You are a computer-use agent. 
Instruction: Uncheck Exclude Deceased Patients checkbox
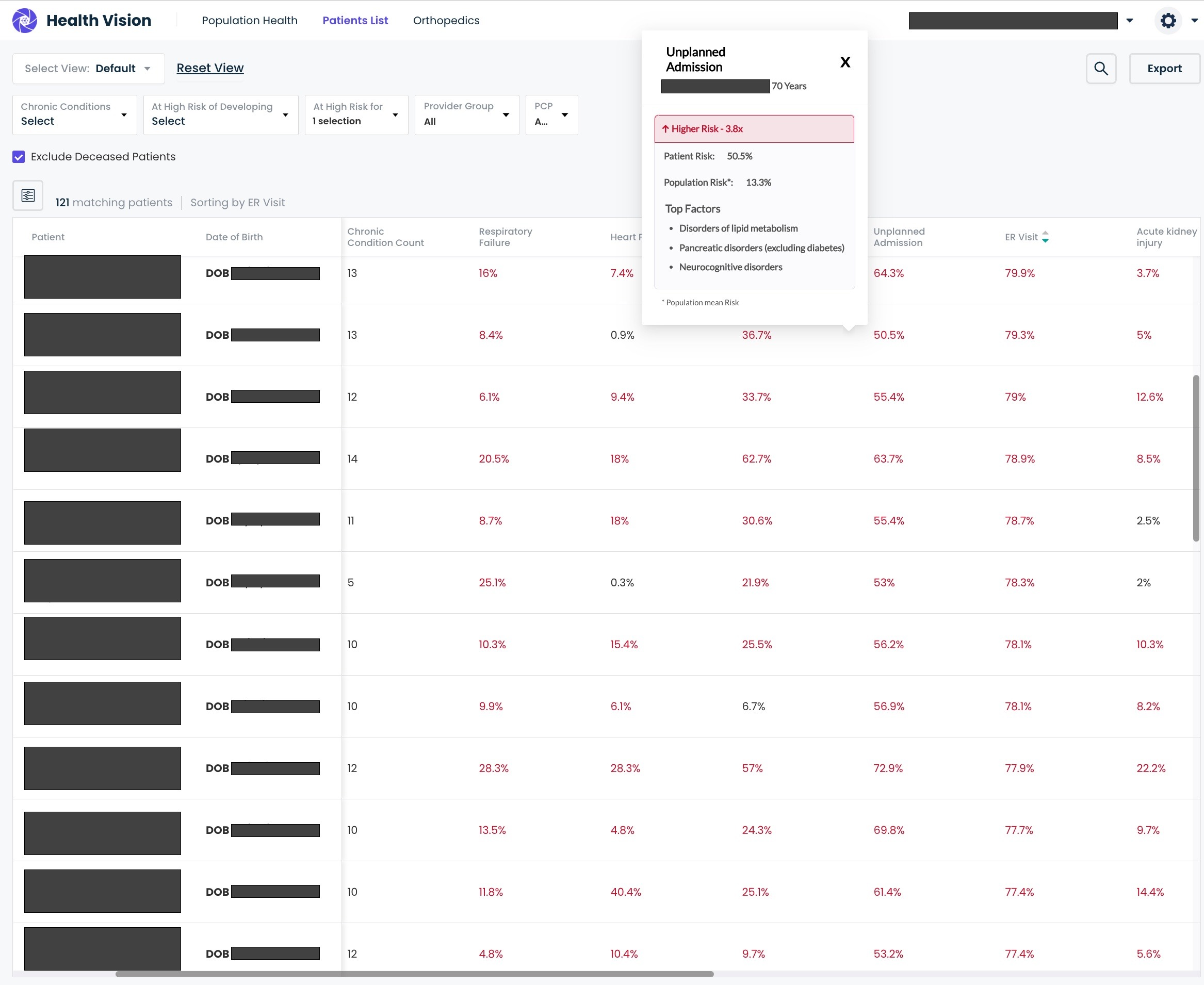coord(19,157)
